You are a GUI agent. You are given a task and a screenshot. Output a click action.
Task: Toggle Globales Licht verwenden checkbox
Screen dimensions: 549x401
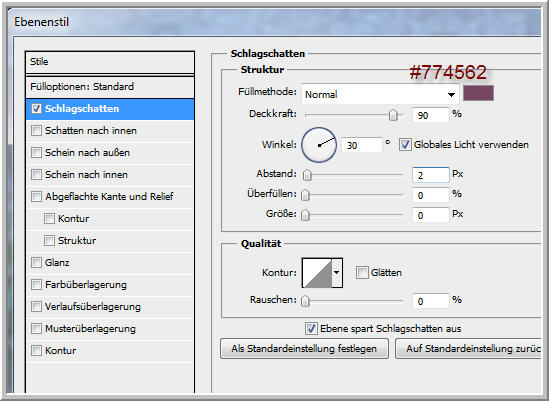pos(405,145)
